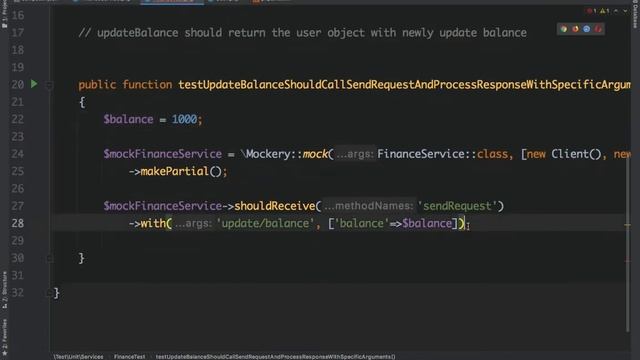Click the with( method call
The image size is (640, 360).
click(156, 224)
